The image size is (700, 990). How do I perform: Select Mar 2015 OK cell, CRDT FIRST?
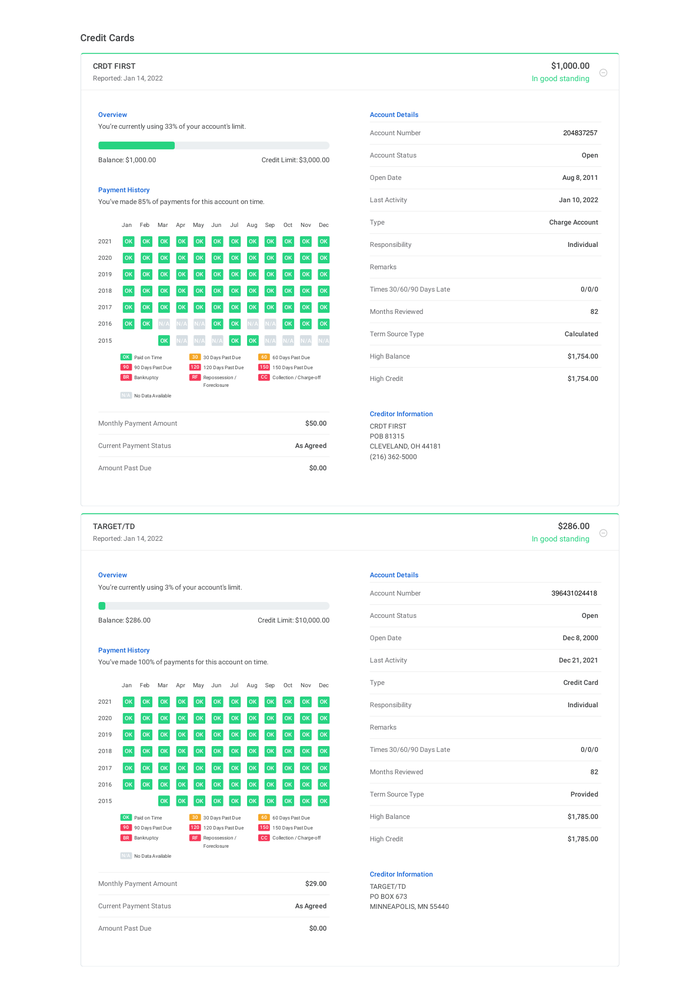164,341
